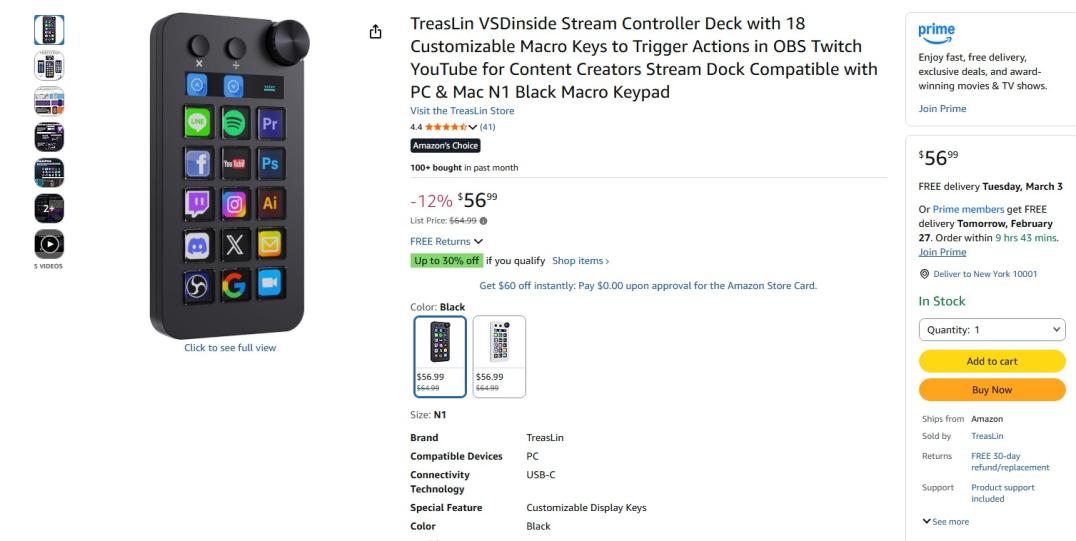Visit the TreasLin Store link
The height and width of the screenshot is (541, 1076).
click(x=462, y=111)
